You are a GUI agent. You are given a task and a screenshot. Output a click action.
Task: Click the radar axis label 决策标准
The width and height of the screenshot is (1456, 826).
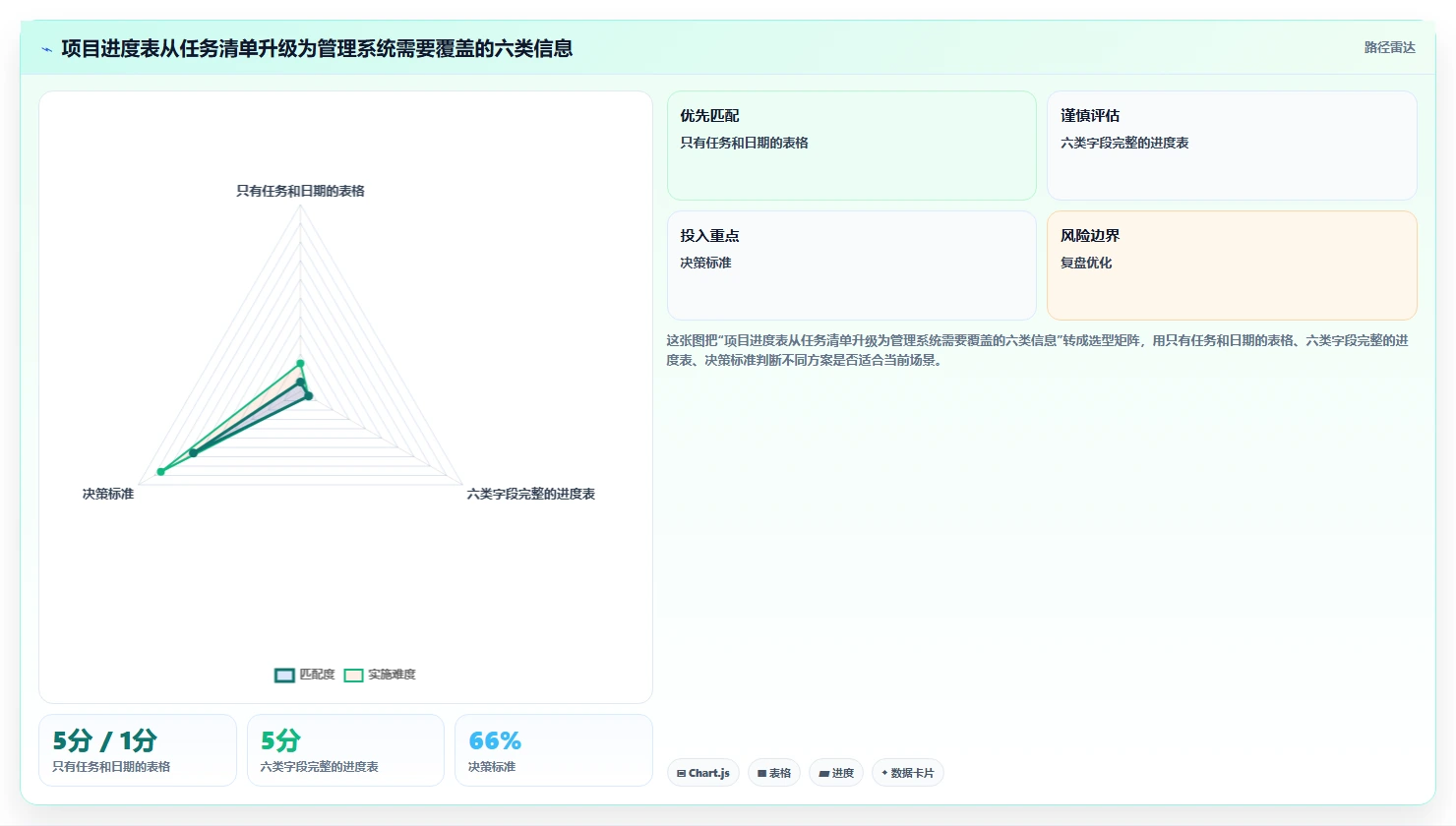pos(108,494)
